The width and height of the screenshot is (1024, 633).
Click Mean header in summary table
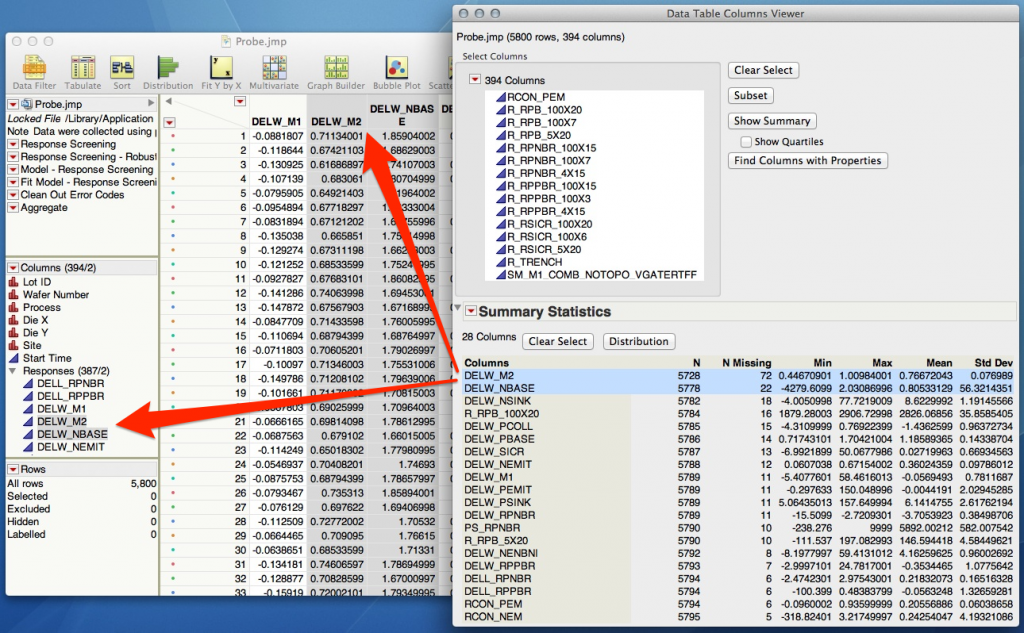[x=938, y=363]
